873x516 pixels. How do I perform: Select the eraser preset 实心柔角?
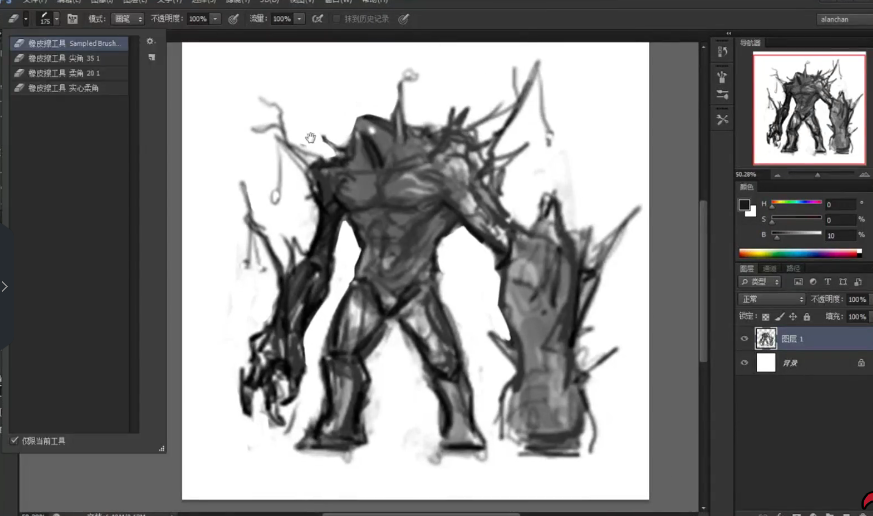pyautogui.click(x=69, y=88)
